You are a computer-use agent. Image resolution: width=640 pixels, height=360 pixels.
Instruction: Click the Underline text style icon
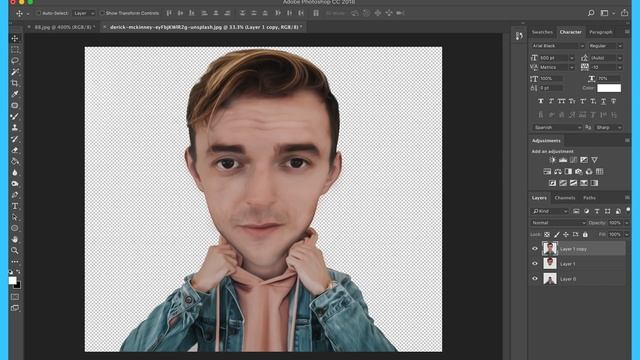(603, 101)
